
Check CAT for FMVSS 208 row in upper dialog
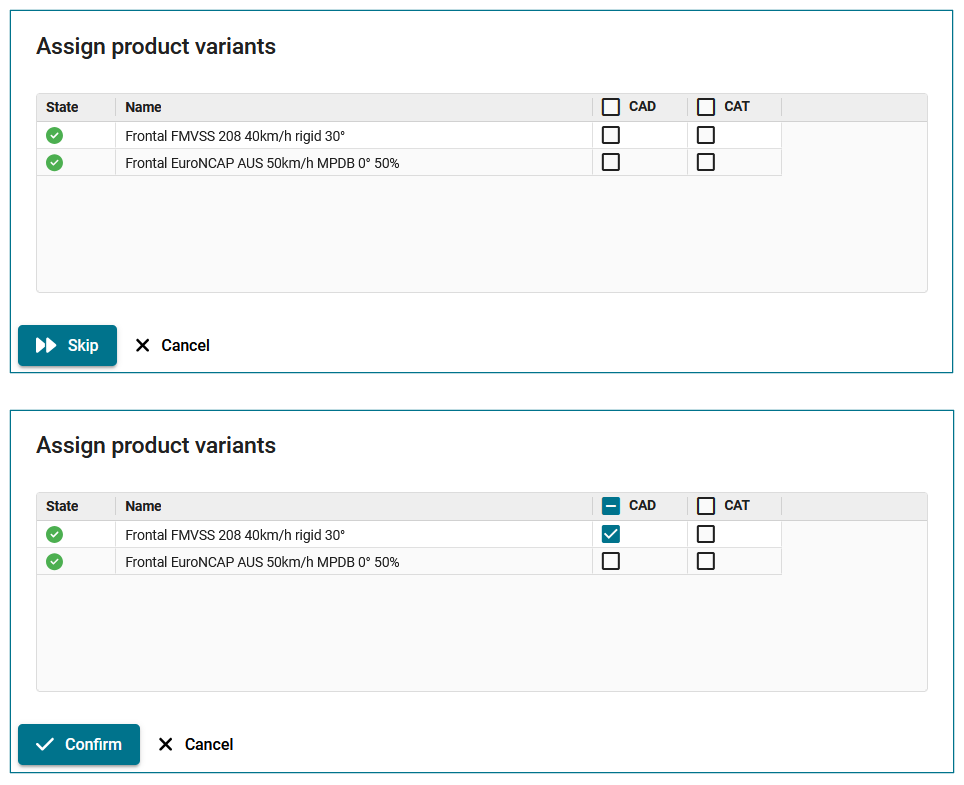(x=706, y=135)
